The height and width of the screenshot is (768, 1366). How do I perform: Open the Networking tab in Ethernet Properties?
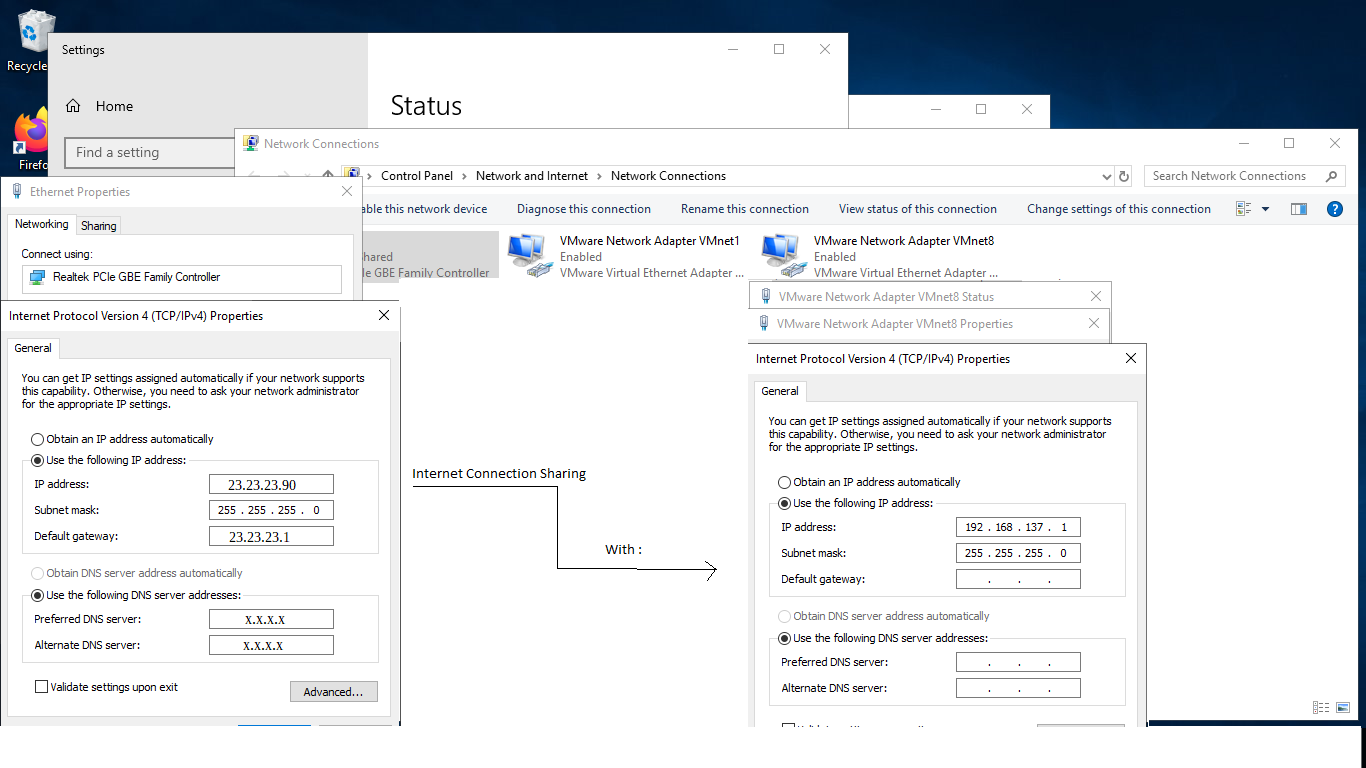[42, 224]
